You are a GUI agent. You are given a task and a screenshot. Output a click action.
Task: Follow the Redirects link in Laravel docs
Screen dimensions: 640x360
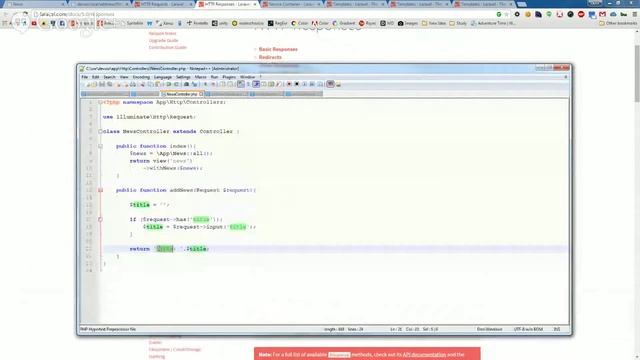point(270,57)
